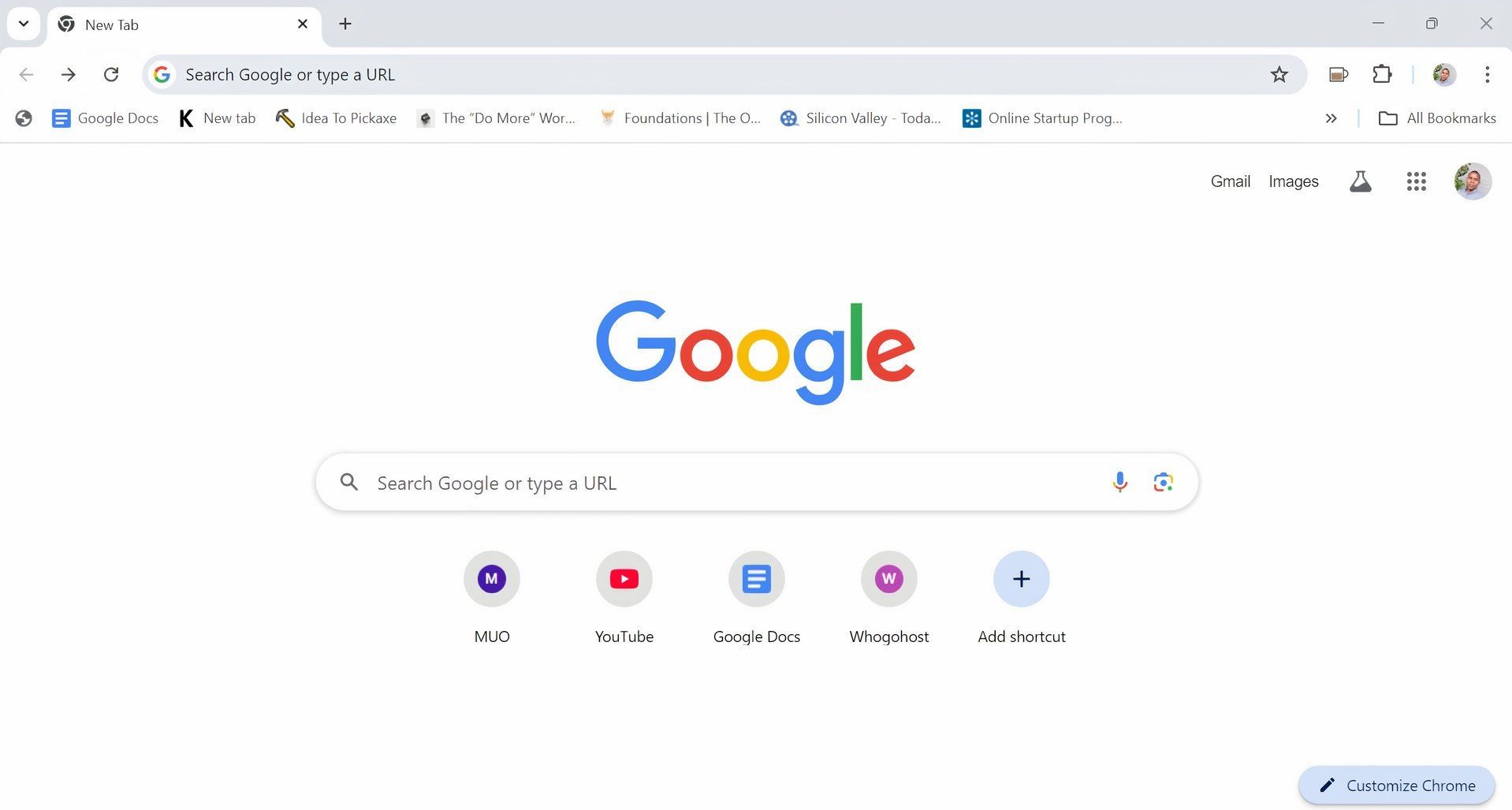
Task: Start voice search with microphone icon
Action: 1119,482
